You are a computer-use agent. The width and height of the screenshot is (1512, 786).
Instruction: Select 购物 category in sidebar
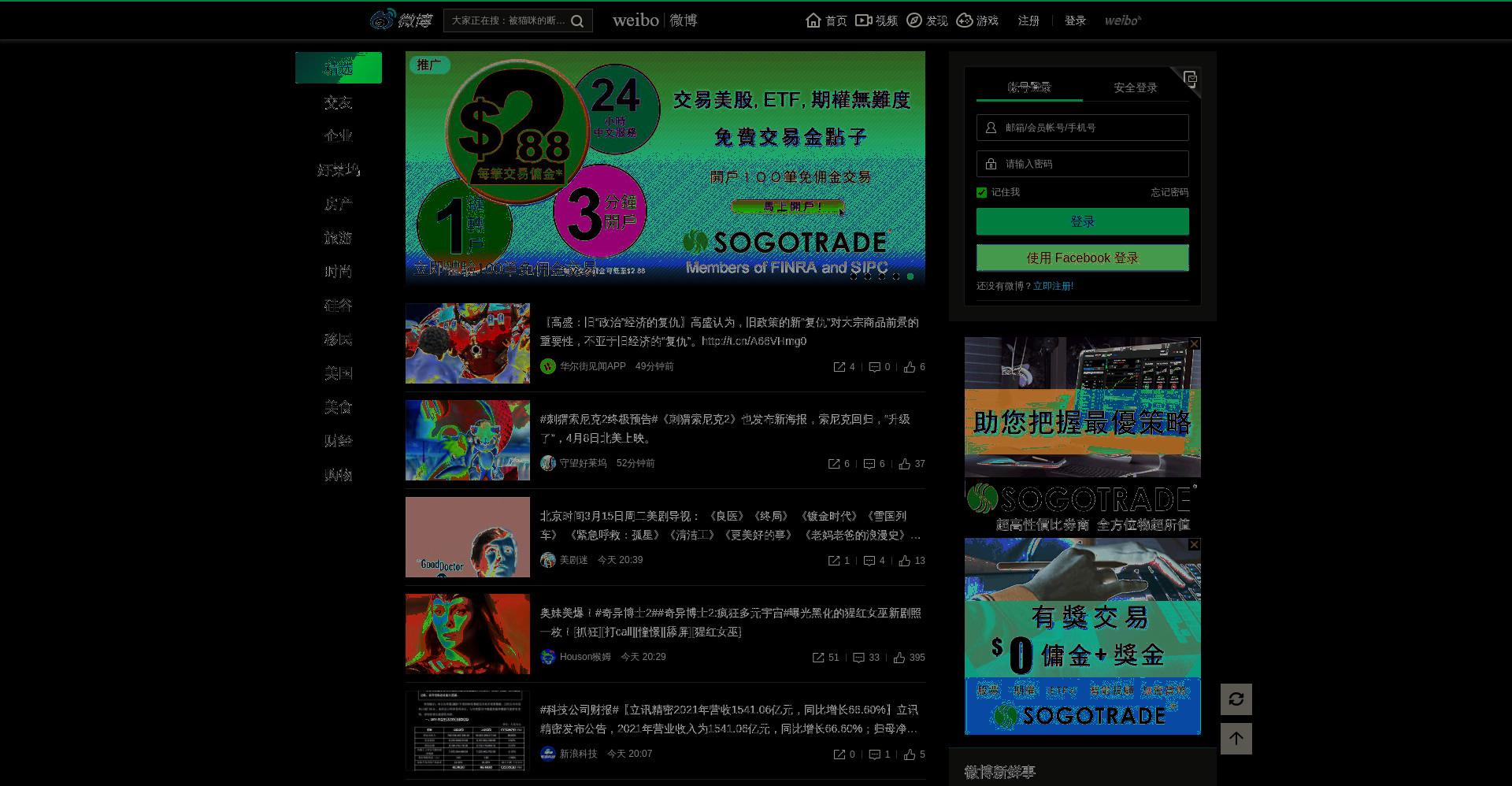click(x=339, y=475)
